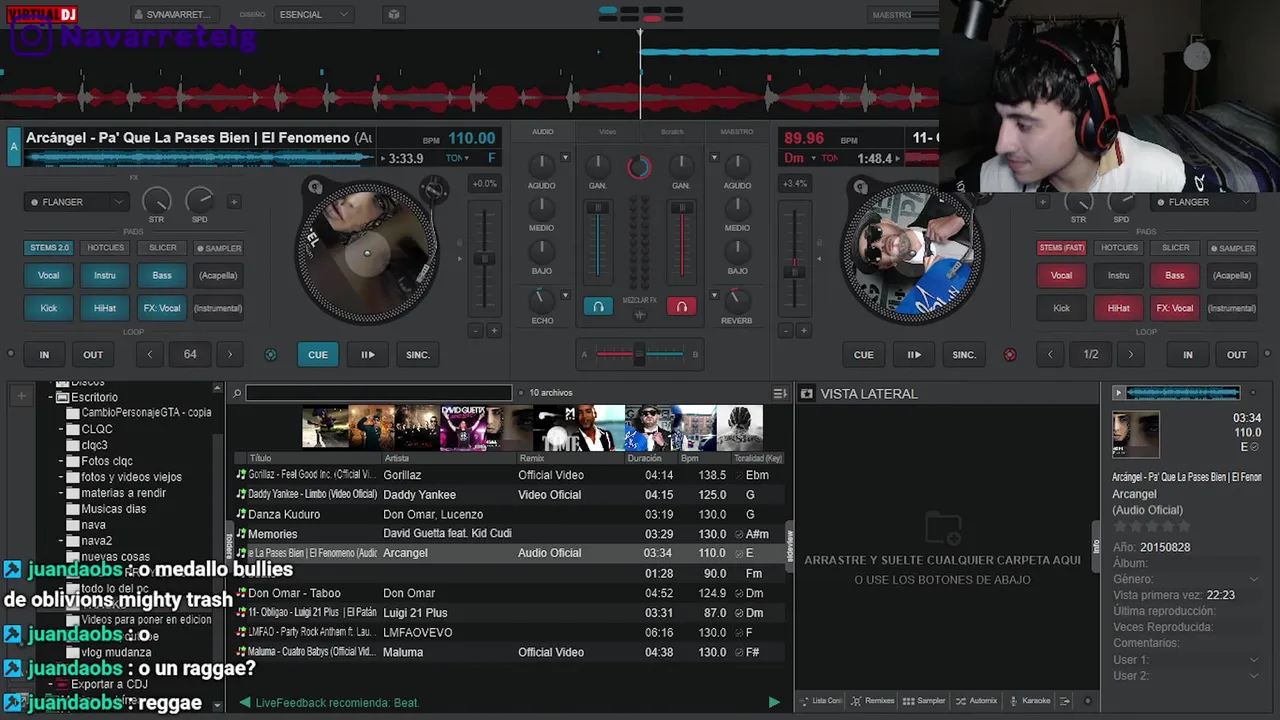The width and height of the screenshot is (1280, 720).
Task: Click the left deck CUE button
Action: pos(317,354)
